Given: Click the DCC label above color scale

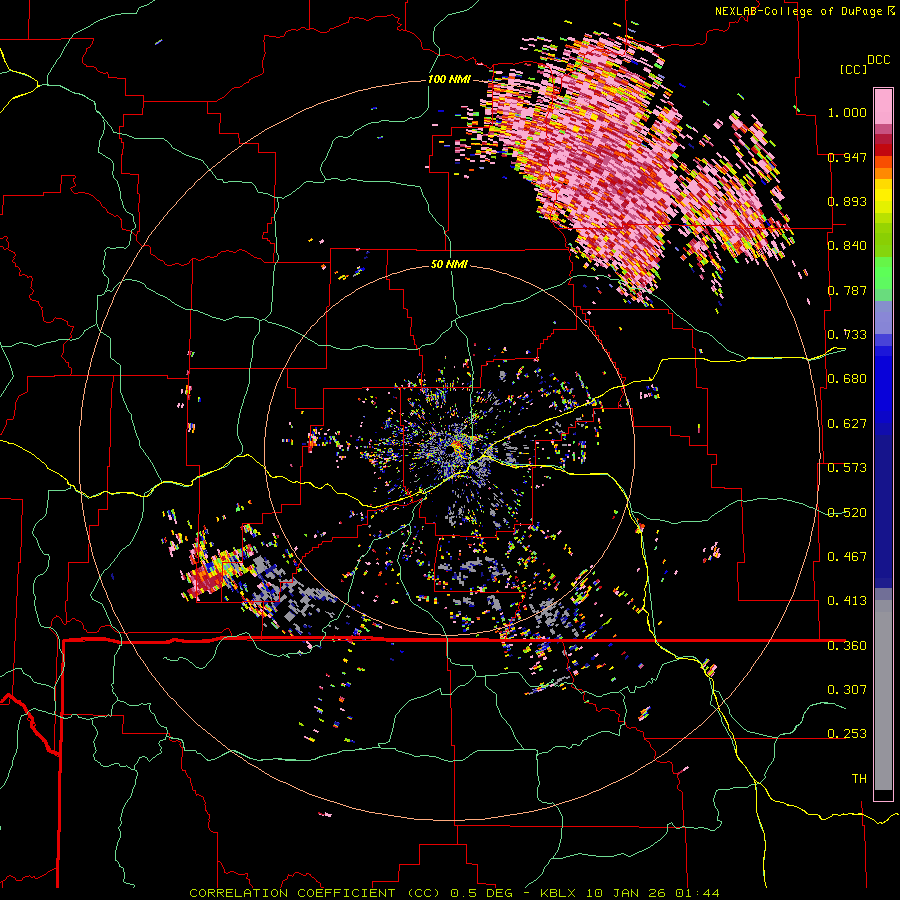Looking at the screenshot, I should pos(878,60).
